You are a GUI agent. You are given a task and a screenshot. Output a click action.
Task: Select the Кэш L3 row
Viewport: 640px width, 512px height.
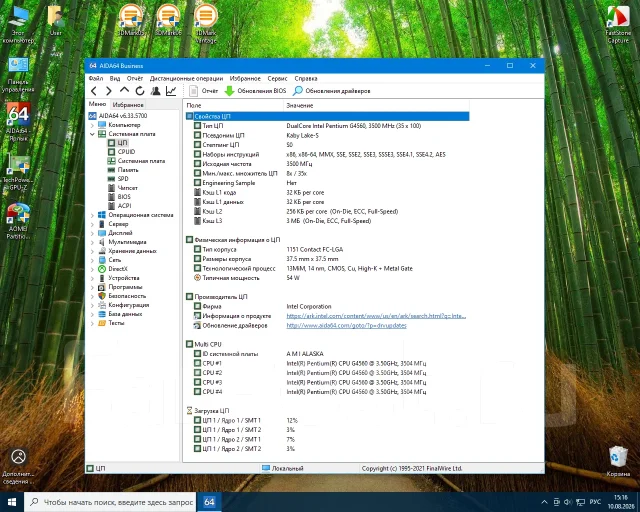(x=327, y=221)
